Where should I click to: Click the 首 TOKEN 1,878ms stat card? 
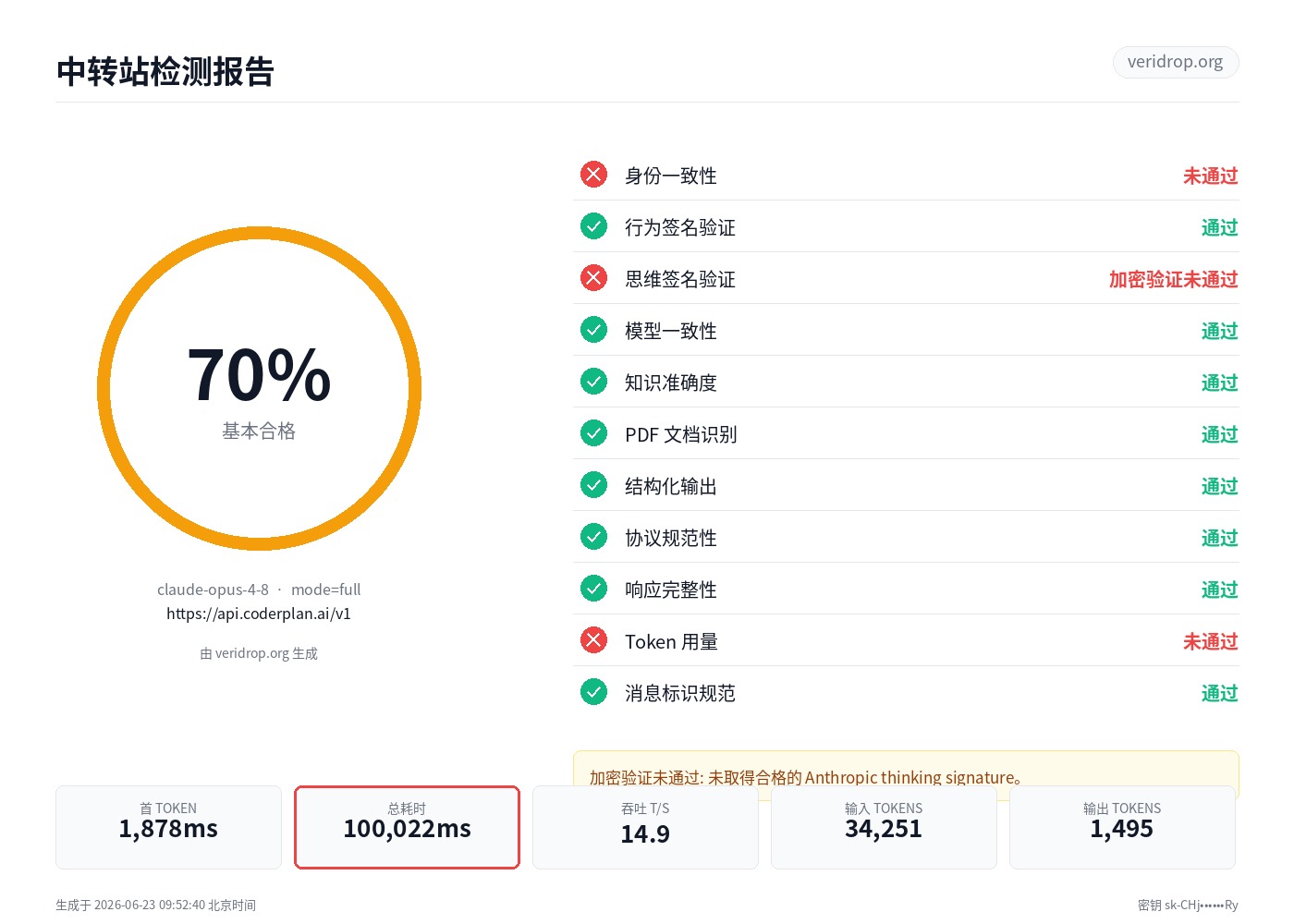(x=168, y=827)
